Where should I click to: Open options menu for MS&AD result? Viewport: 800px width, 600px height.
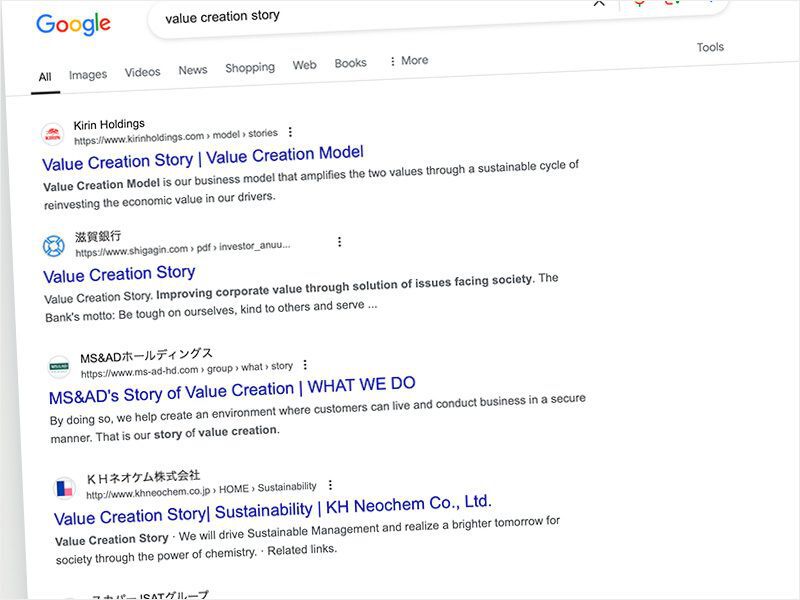point(305,365)
